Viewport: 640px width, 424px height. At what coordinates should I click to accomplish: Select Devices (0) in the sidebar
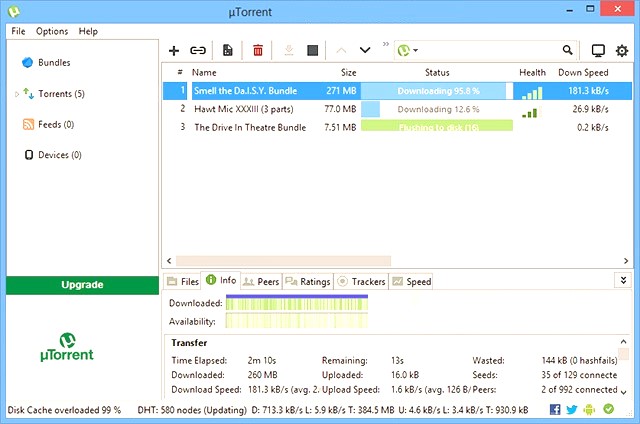pos(60,155)
